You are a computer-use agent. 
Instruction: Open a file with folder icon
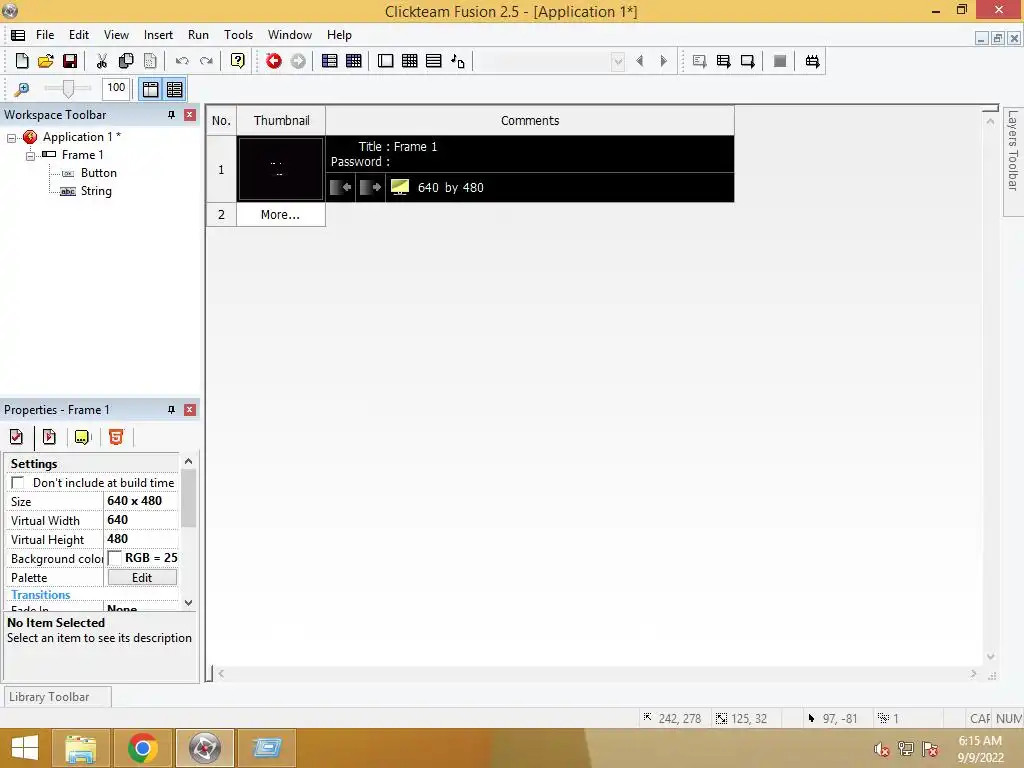[x=46, y=61]
